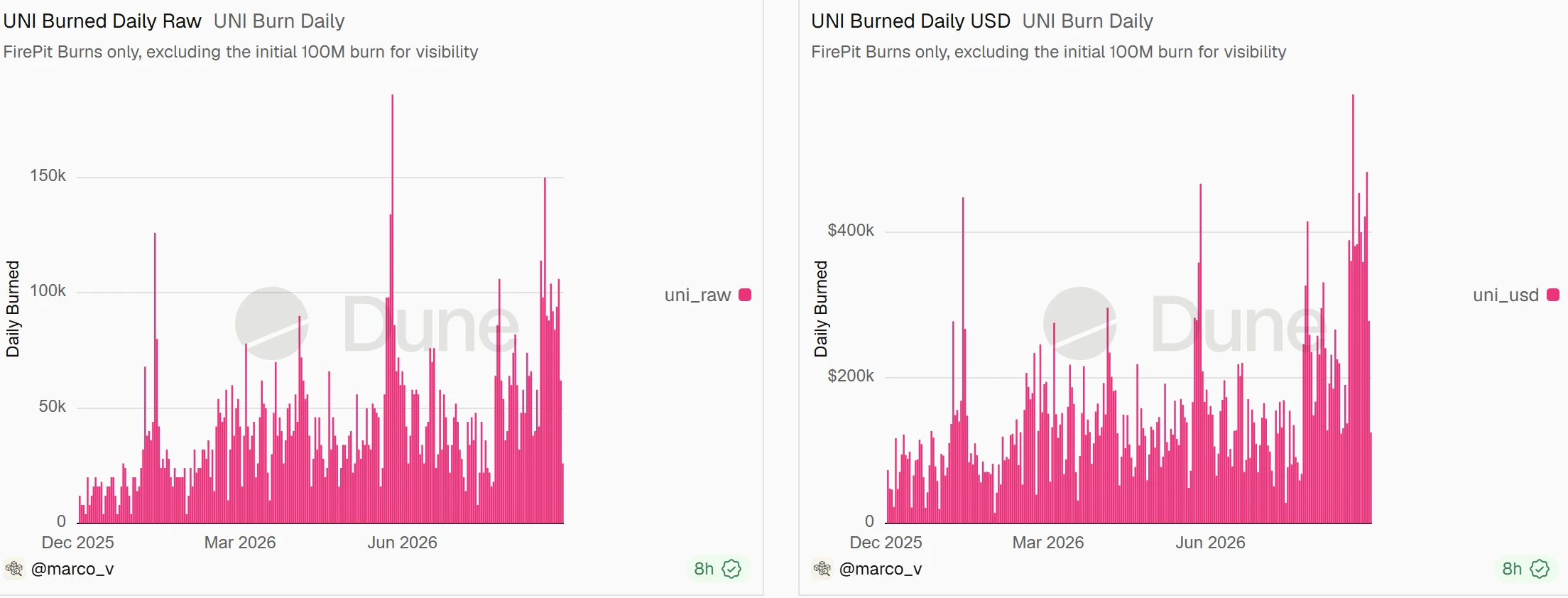Click the uni_raw pink legend swatch
This screenshot has height=598, width=1568.
click(745, 295)
